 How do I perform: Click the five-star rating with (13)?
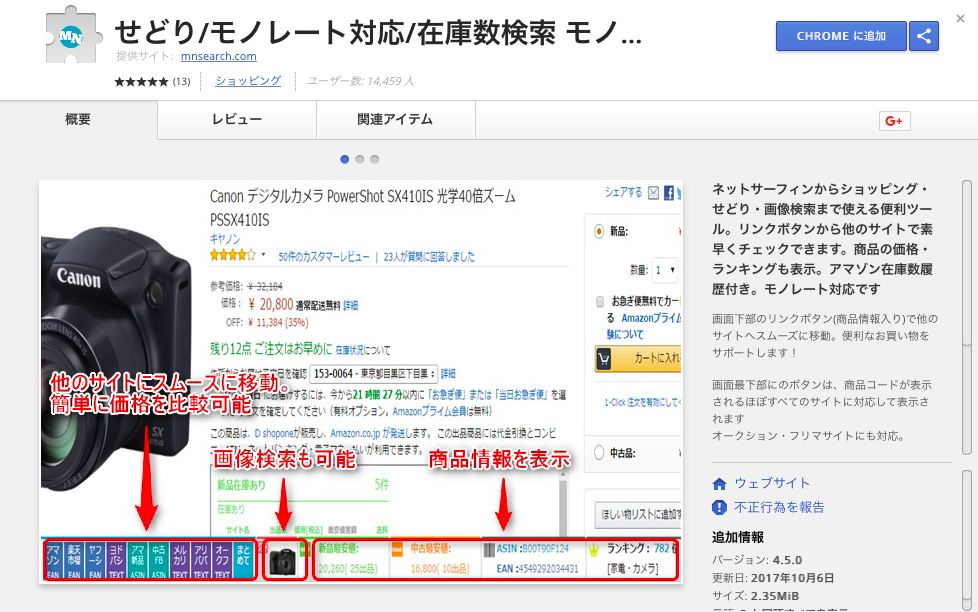point(152,82)
